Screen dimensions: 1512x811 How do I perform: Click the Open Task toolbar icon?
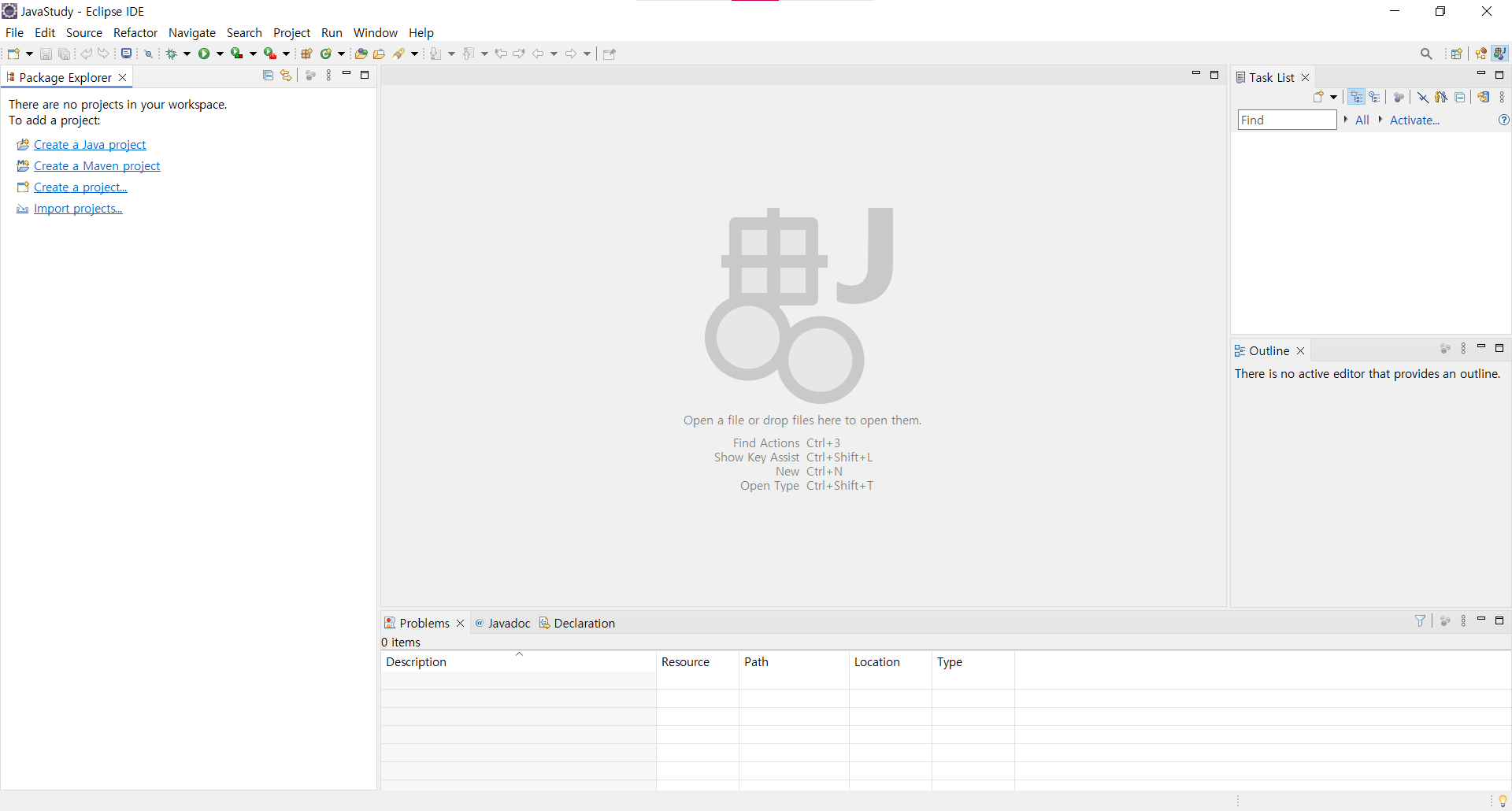coord(379,54)
